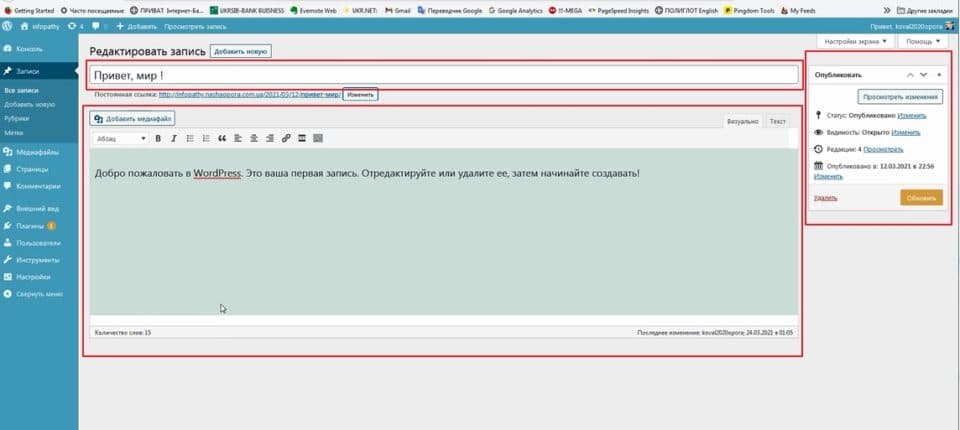Click the post title field
Viewport: 960px width, 430px height.
coord(444,75)
